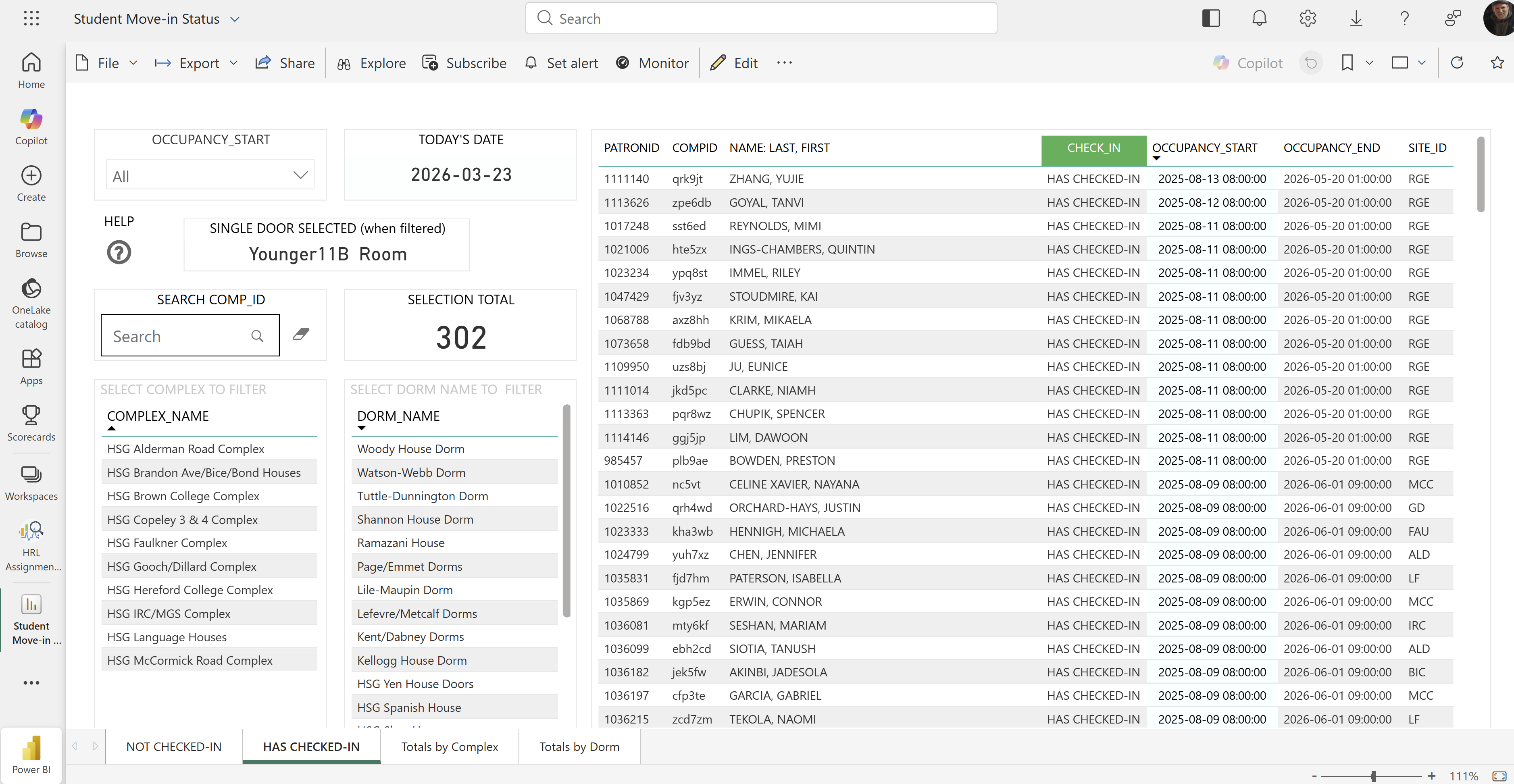The image size is (1514, 784).
Task: Go to Home in sidebar
Action: (31, 71)
